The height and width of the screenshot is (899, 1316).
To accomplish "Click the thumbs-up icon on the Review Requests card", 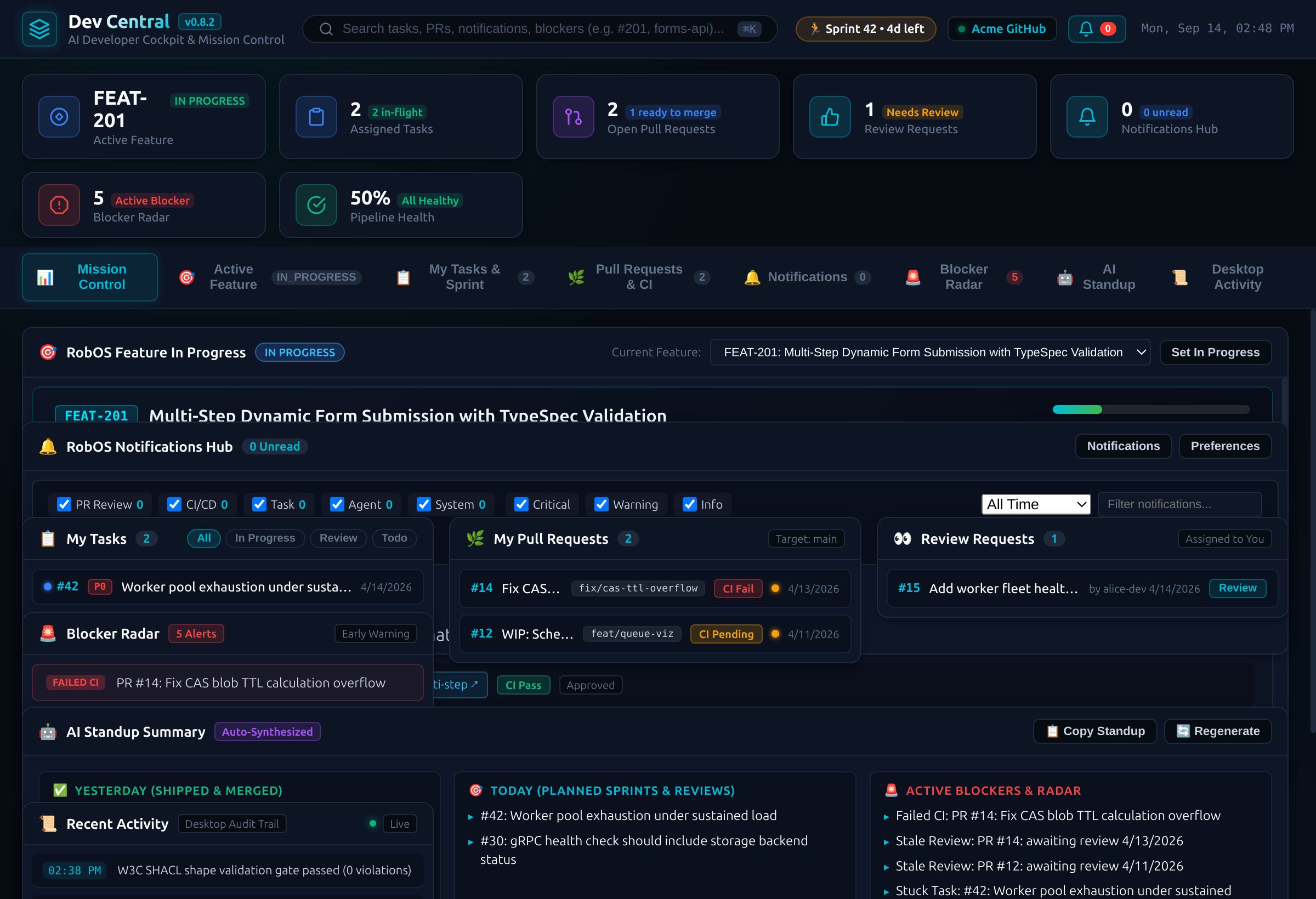I will [830, 117].
